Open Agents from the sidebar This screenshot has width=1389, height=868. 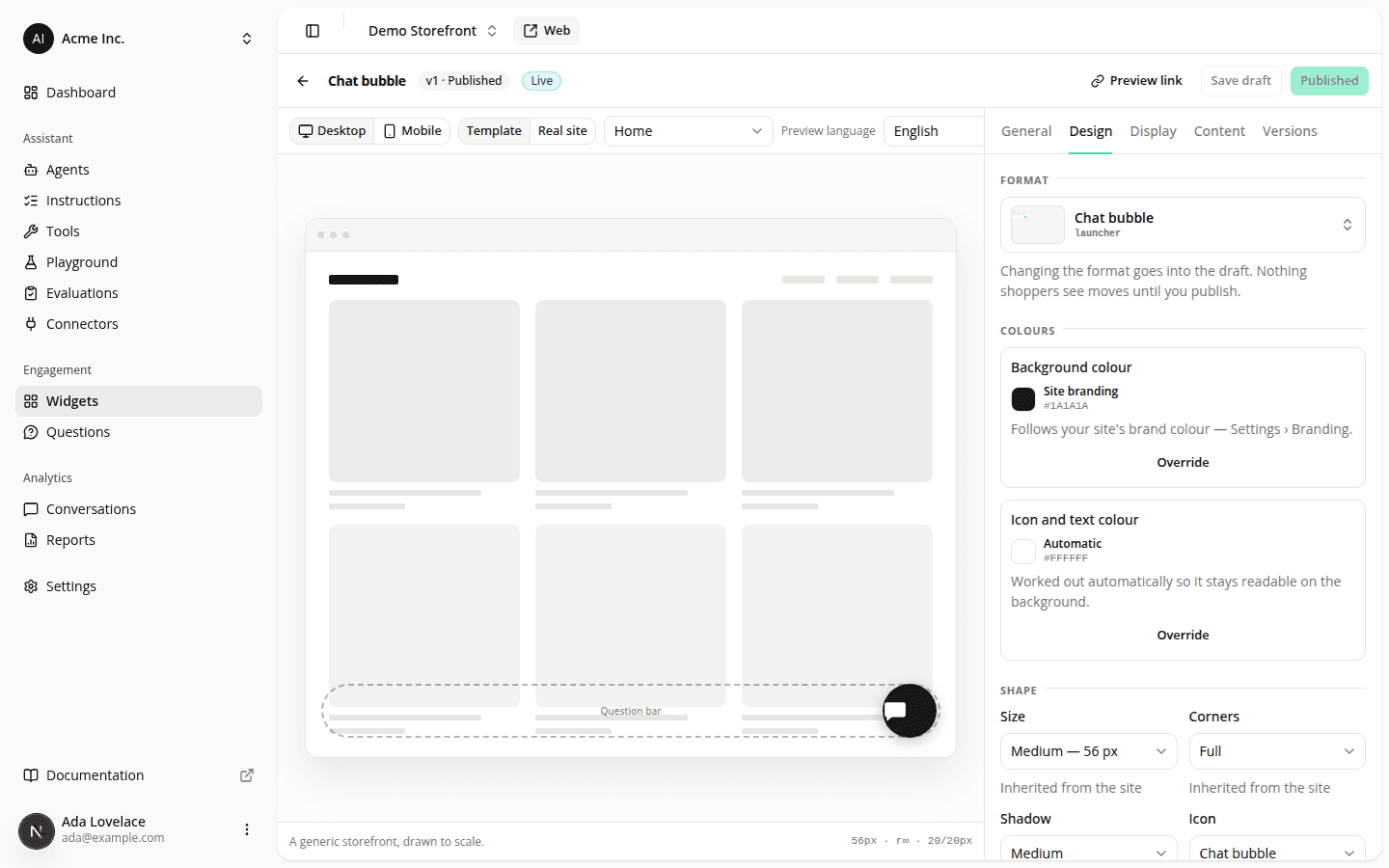(x=139, y=170)
